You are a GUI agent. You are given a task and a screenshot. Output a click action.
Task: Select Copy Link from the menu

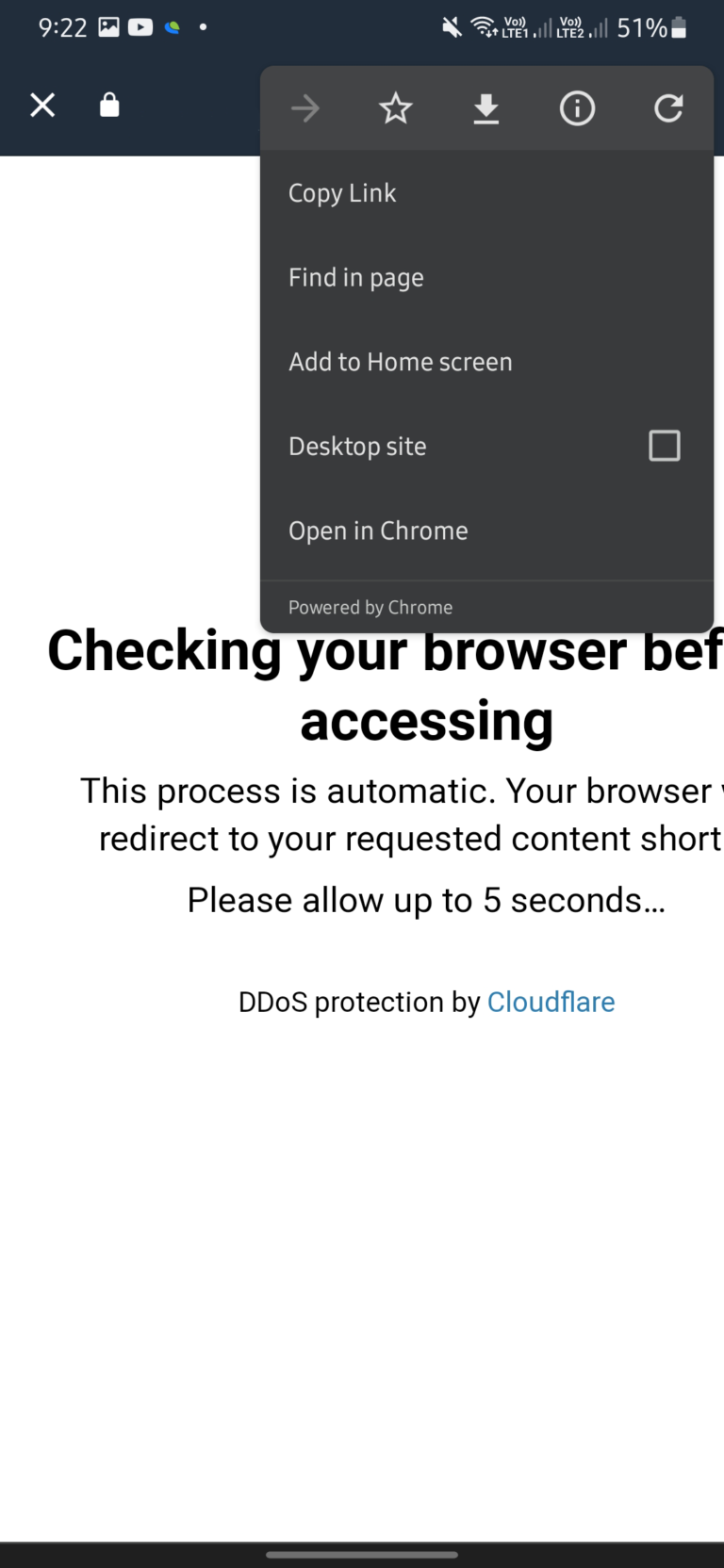coord(342,192)
